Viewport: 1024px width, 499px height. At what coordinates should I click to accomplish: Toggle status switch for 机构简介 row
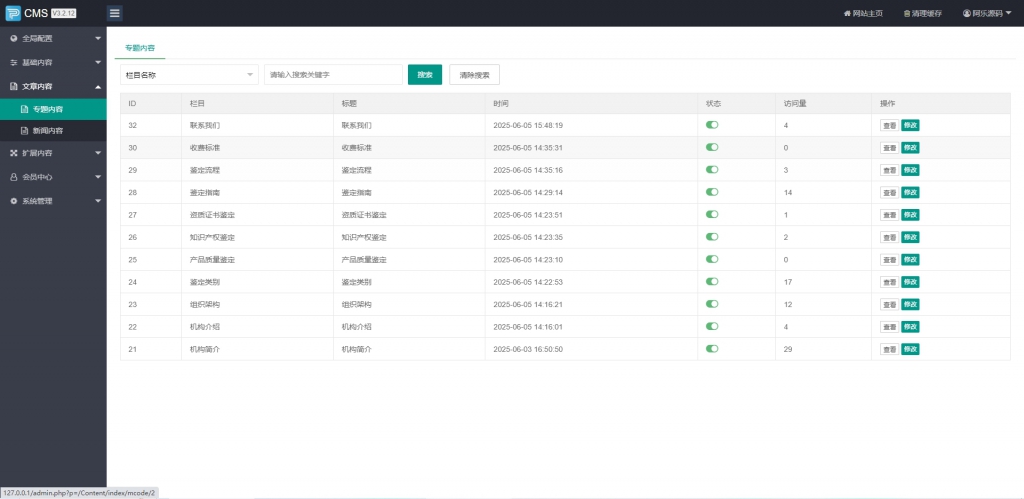point(712,349)
